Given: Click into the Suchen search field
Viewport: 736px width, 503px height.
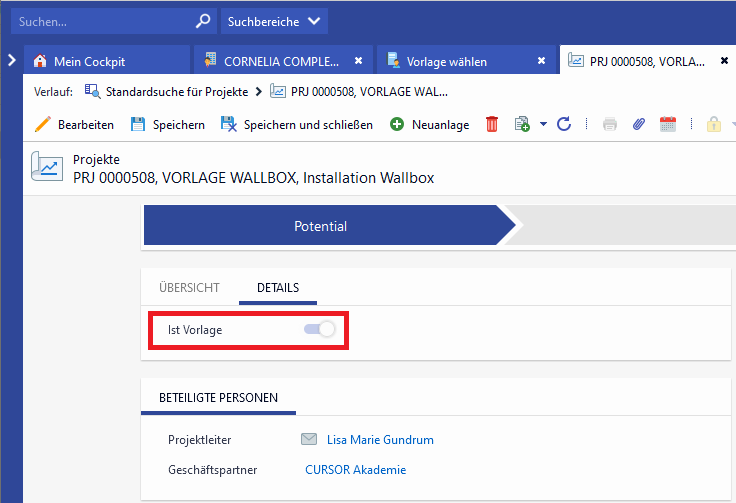Looking at the screenshot, I should click(100, 20).
